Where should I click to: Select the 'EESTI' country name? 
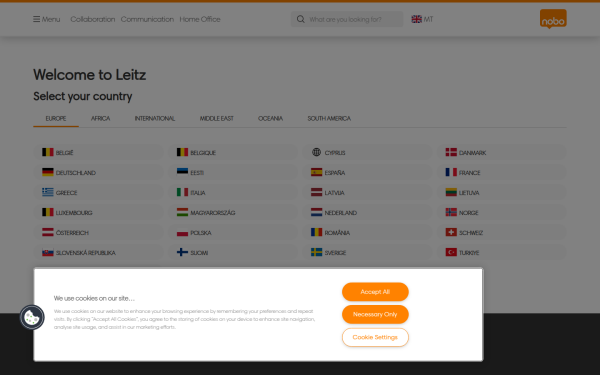click(x=197, y=173)
